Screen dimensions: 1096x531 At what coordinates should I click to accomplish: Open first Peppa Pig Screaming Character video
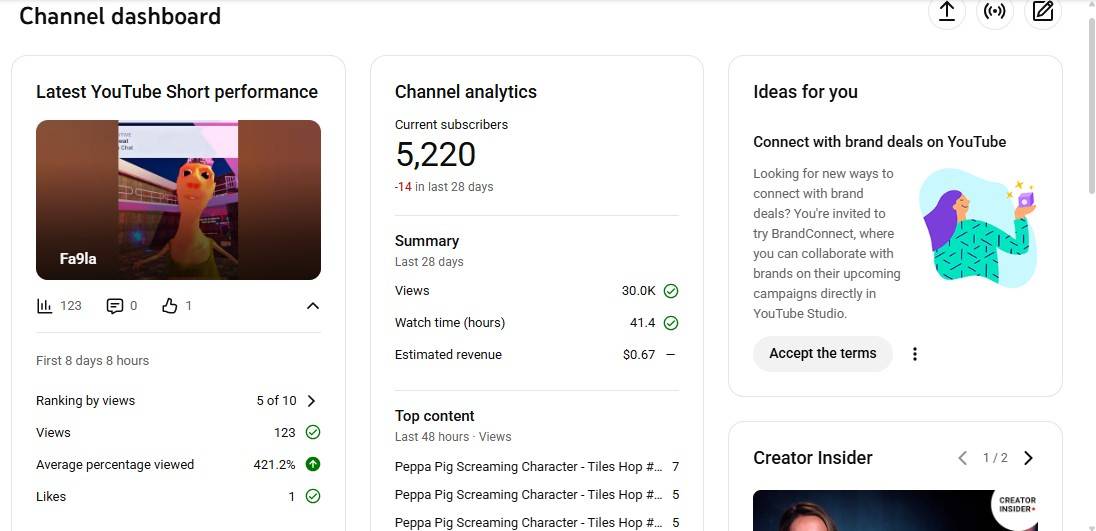528,467
